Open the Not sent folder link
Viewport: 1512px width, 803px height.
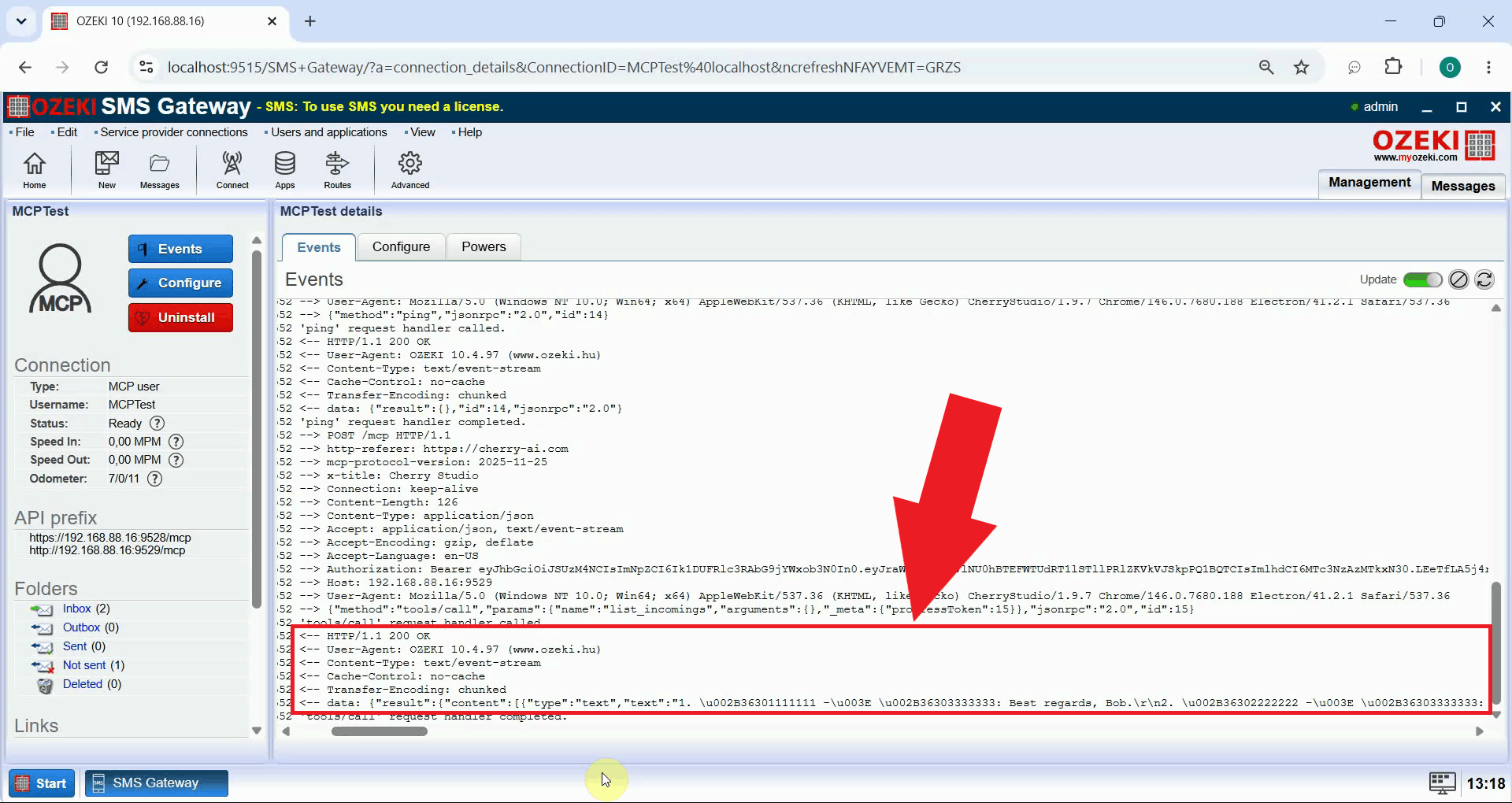pyautogui.click(x=84, y=665)
